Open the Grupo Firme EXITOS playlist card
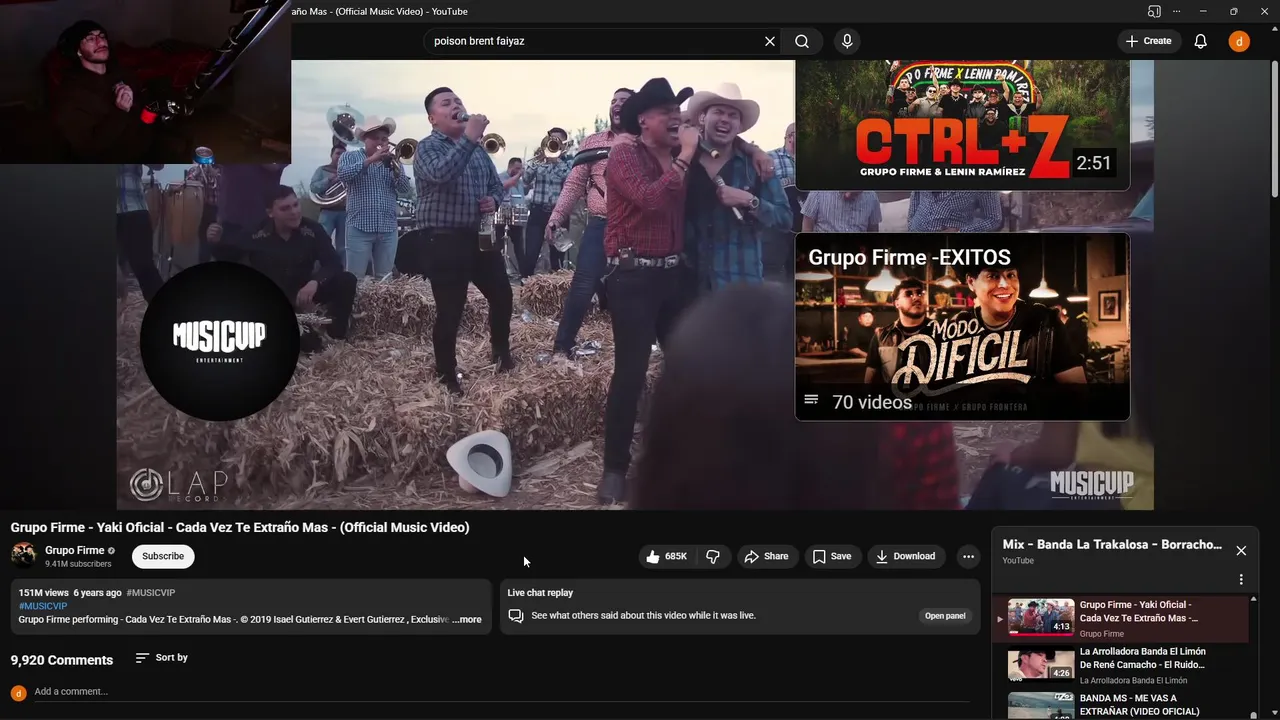The width and height of the screenshot is (1280, 720). coord(962,327)
